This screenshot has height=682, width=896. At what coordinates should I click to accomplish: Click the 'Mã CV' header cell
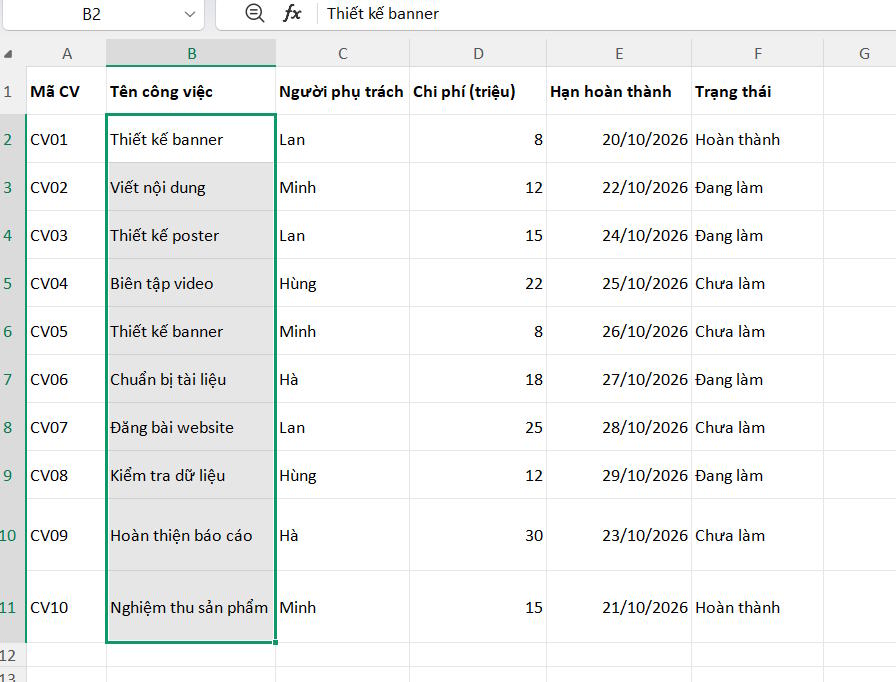pos(66,91)
